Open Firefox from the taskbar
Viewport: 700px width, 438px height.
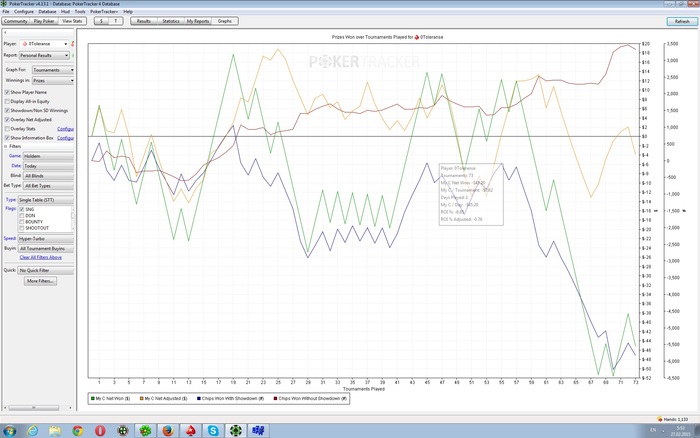(167, 429)
